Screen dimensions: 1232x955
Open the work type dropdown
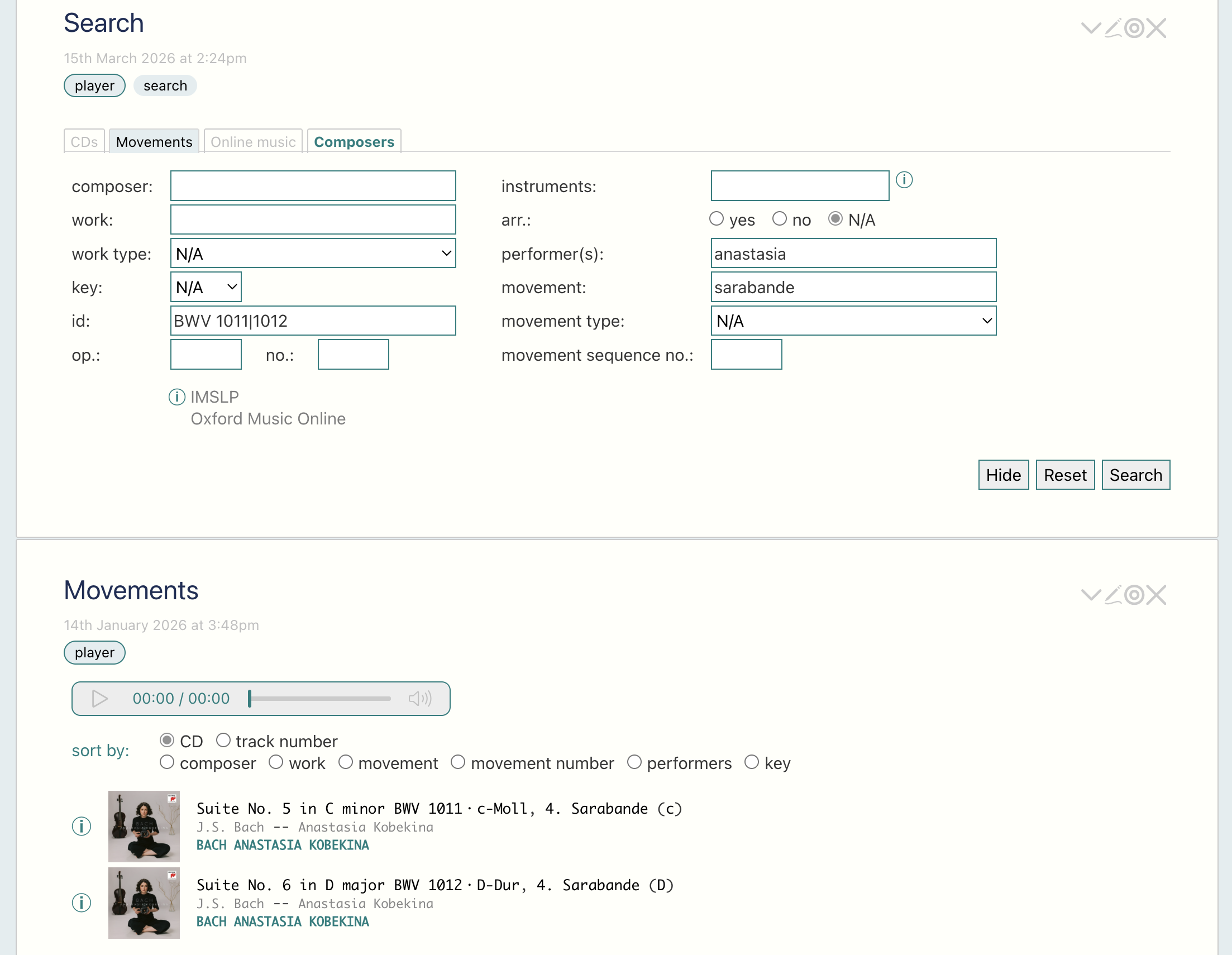pyautogui.click(x=313, y=254)
